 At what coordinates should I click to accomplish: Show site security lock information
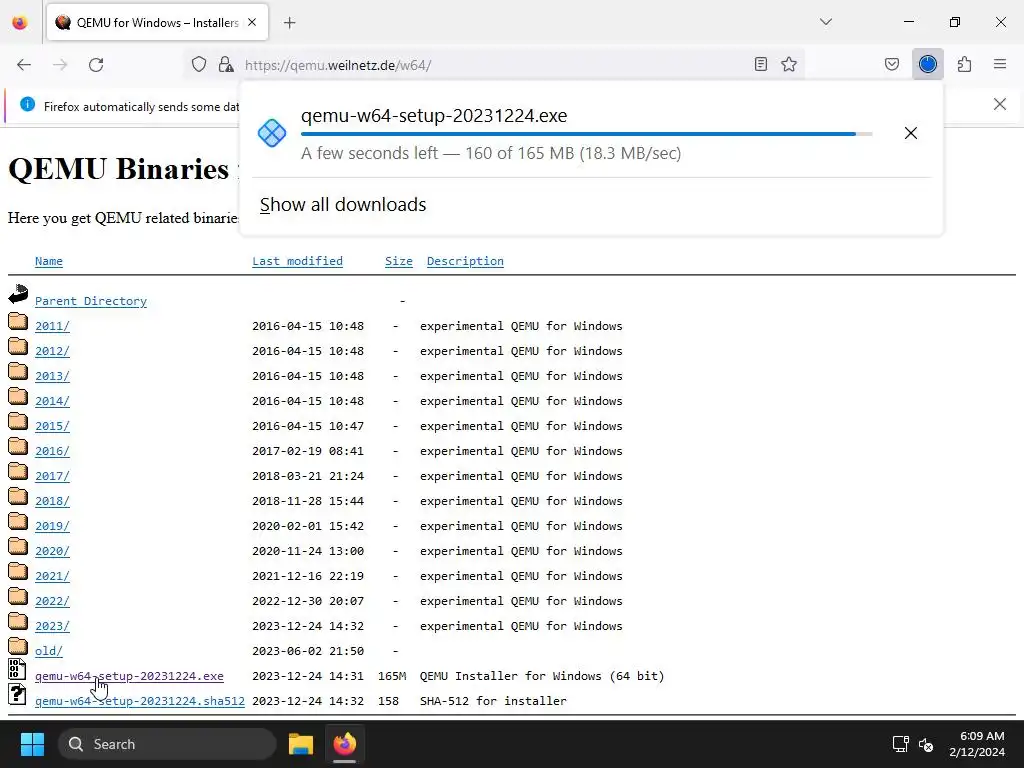(226, 64)
